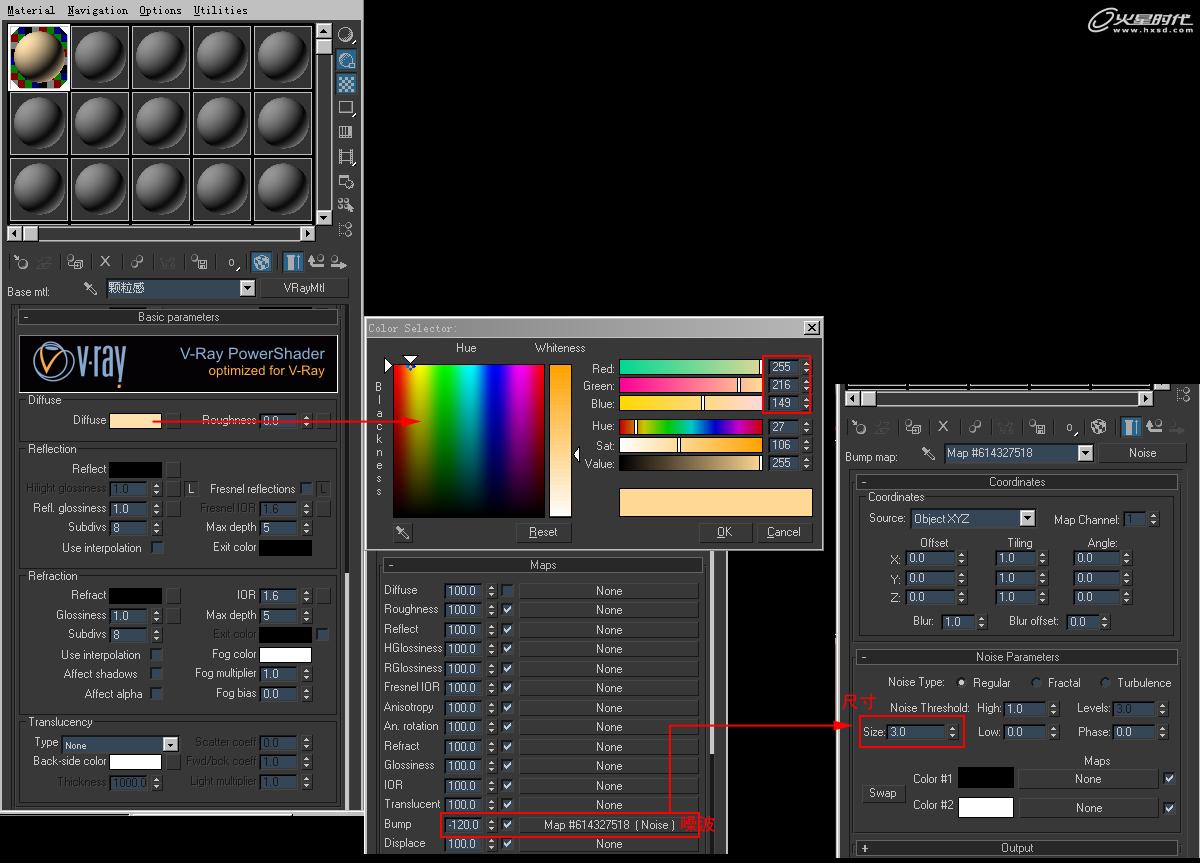1200x863 pixels.
Task: Click Reset in the Color Selector
Action: 543,532
